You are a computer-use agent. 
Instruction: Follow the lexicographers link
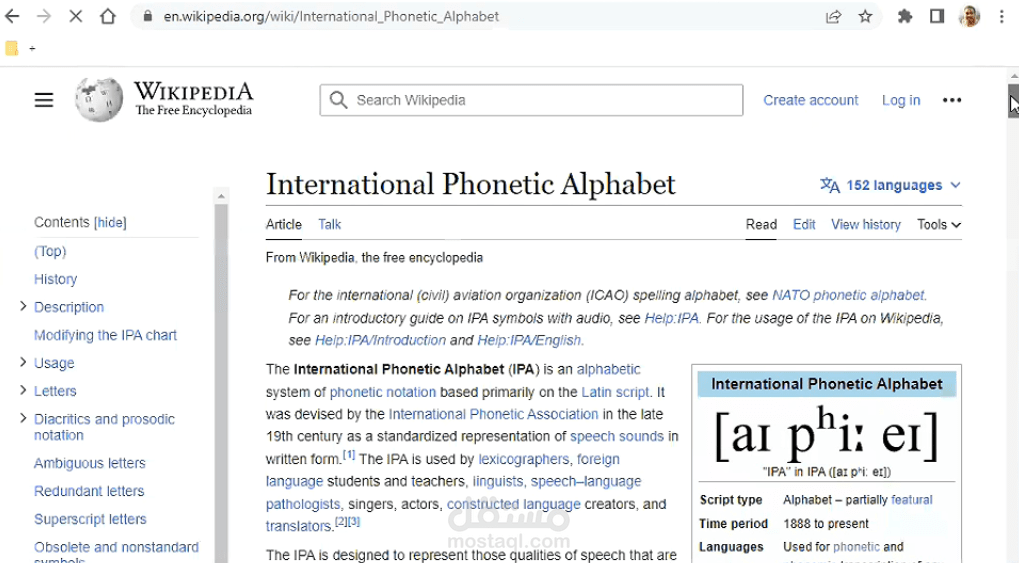click(x=523, y=459)
